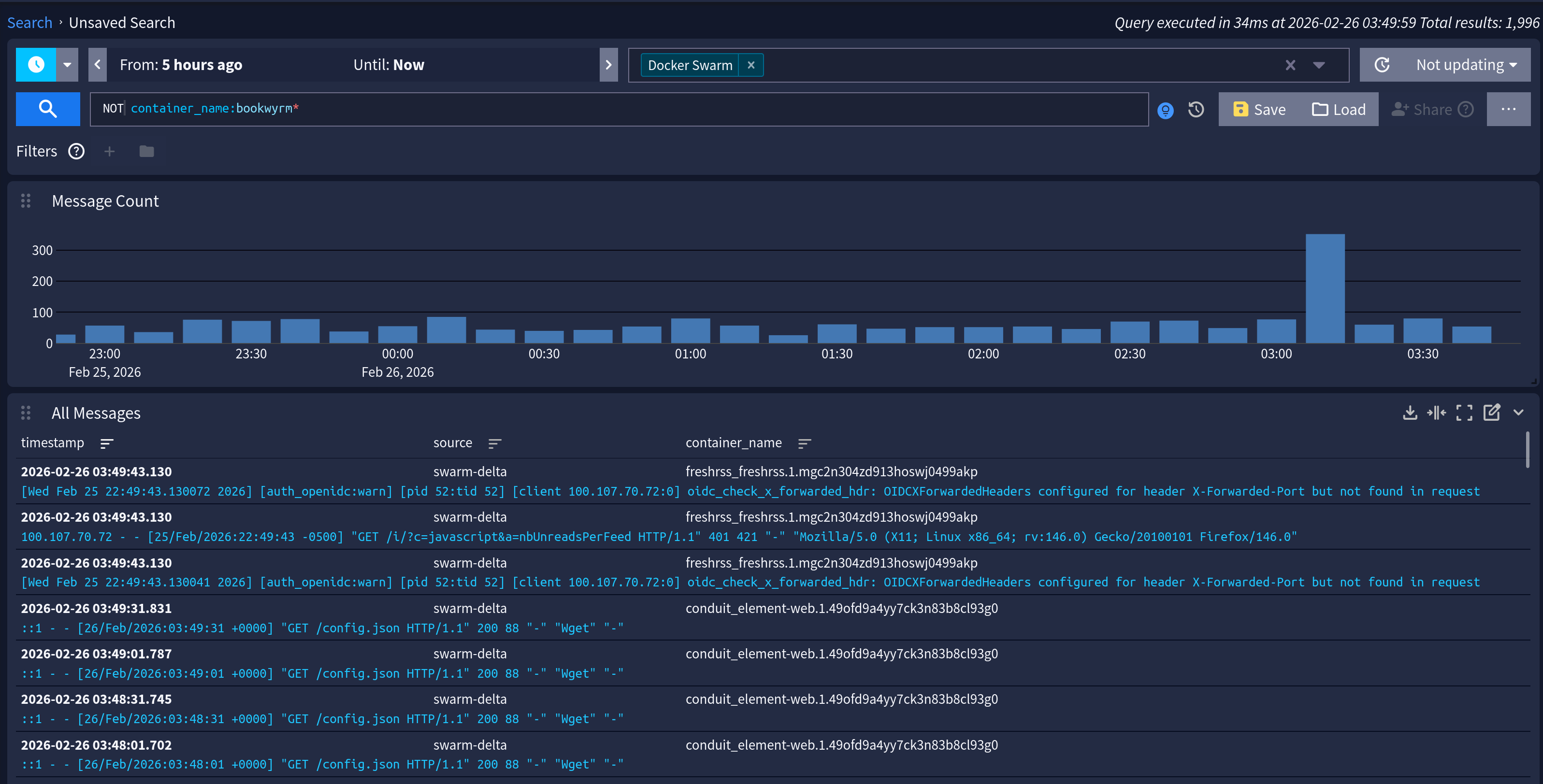Edit the All Messages widget with the pencil icon
This screenshot has height=784, width=1543.
coord(1492,413)
